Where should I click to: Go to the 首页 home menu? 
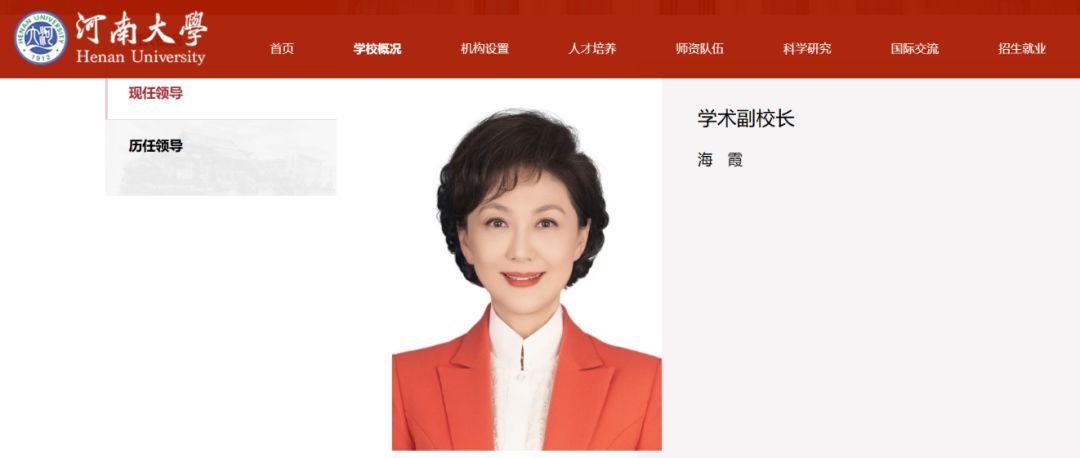coord(282,49)
